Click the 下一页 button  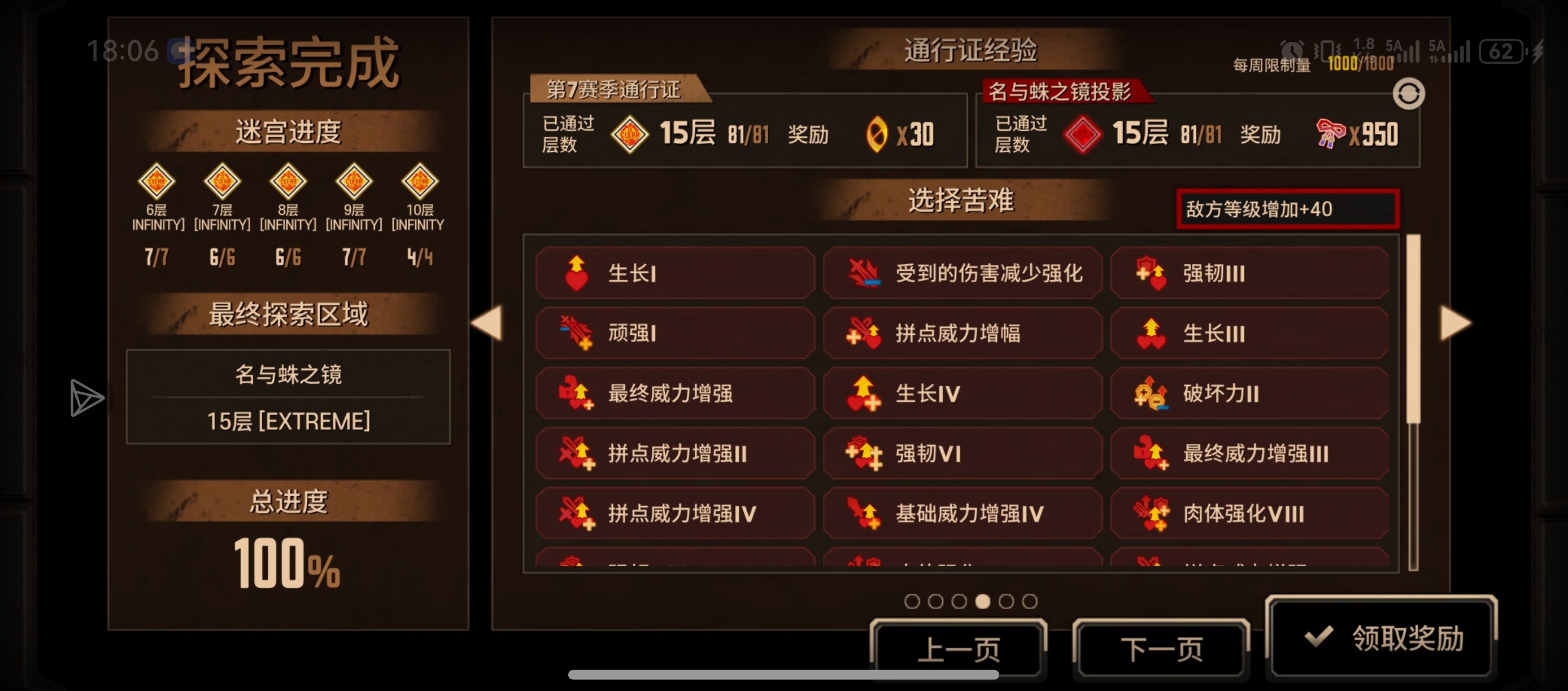(x=1161, y=648)
